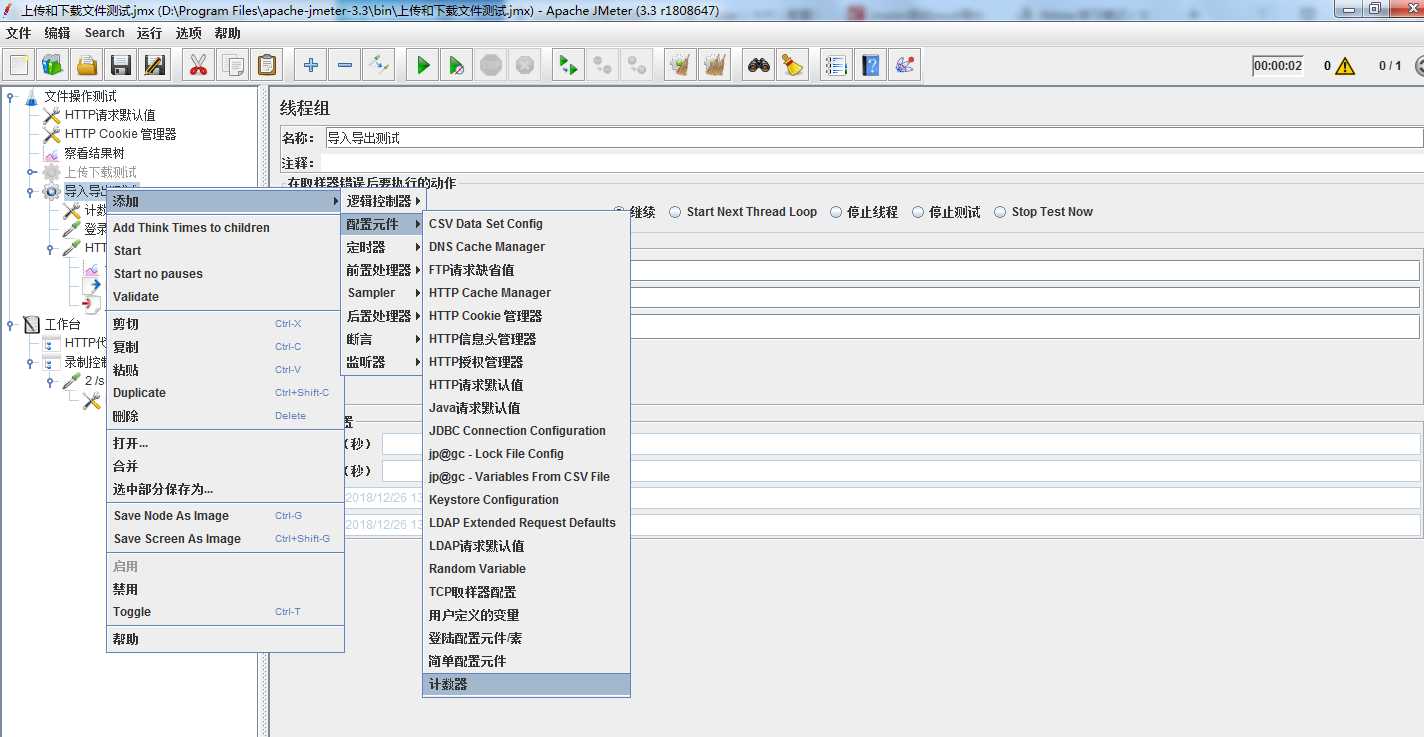Screen dimensions: 1424x737
Task: Click the 注释 comment input field
Action: point(873,163)
